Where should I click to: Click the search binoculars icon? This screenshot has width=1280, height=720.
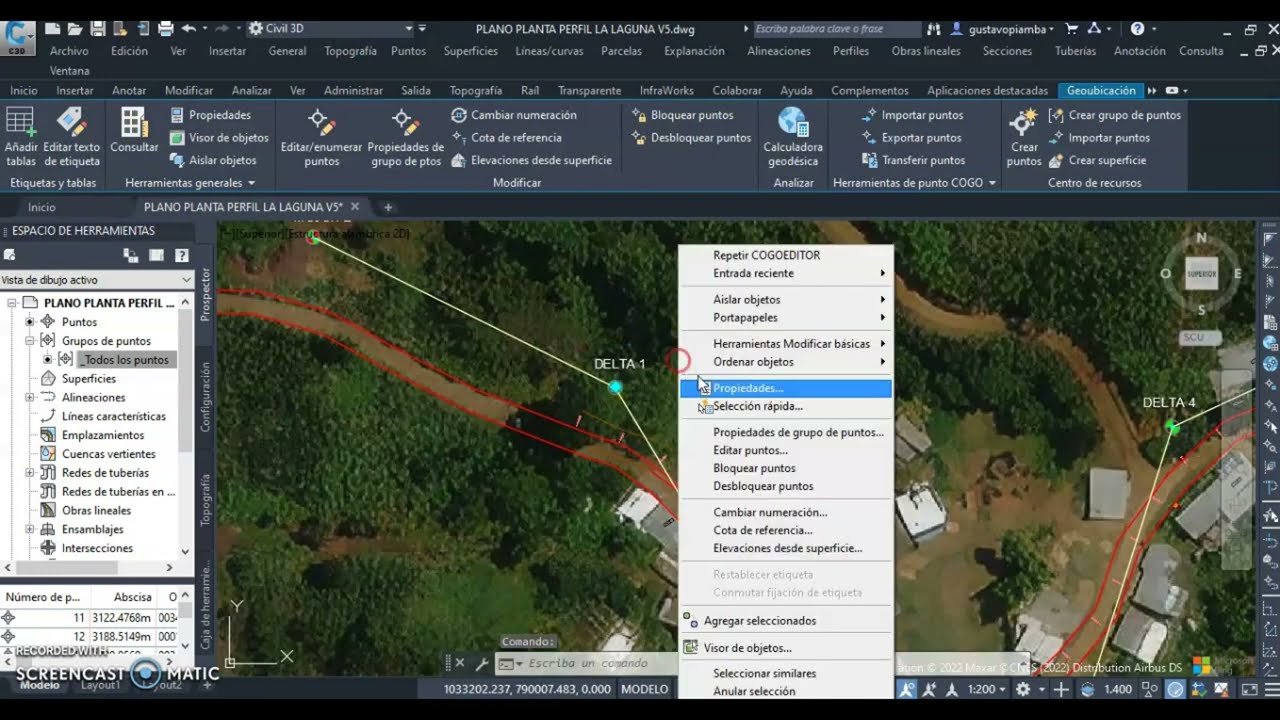pos(934,29)
